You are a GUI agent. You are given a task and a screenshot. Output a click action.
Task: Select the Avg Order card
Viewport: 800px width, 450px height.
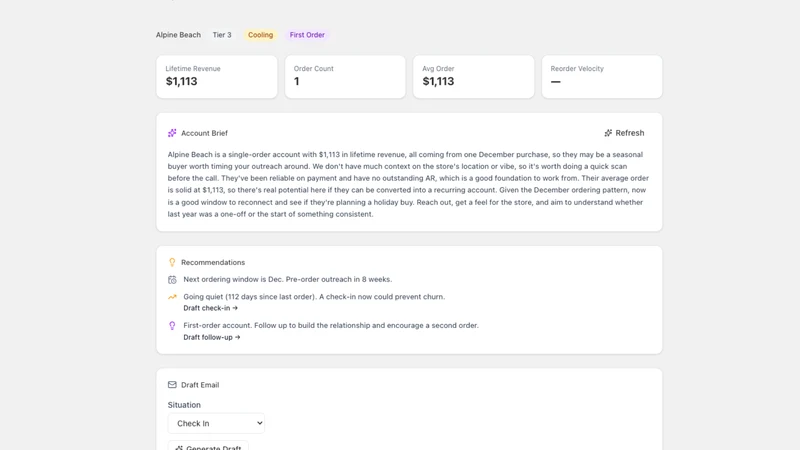473,77
